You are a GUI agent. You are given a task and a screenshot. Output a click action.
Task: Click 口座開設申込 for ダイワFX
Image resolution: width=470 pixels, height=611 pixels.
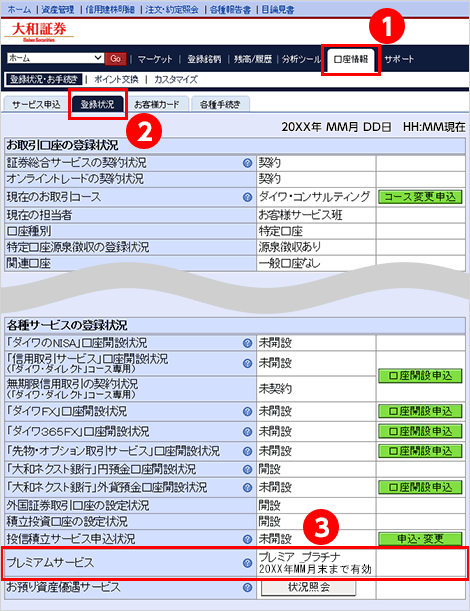pyautogui.click(x=420, y=411)
